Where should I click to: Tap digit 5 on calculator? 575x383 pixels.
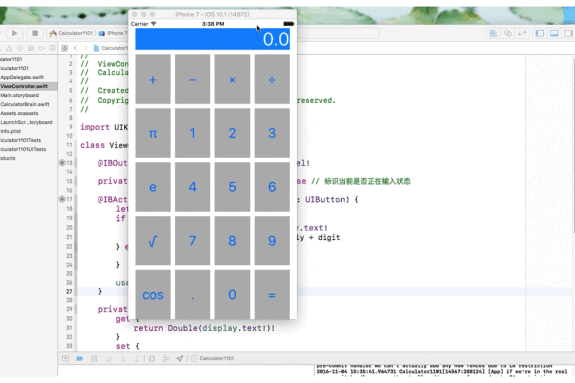click(x=232, y=187)
